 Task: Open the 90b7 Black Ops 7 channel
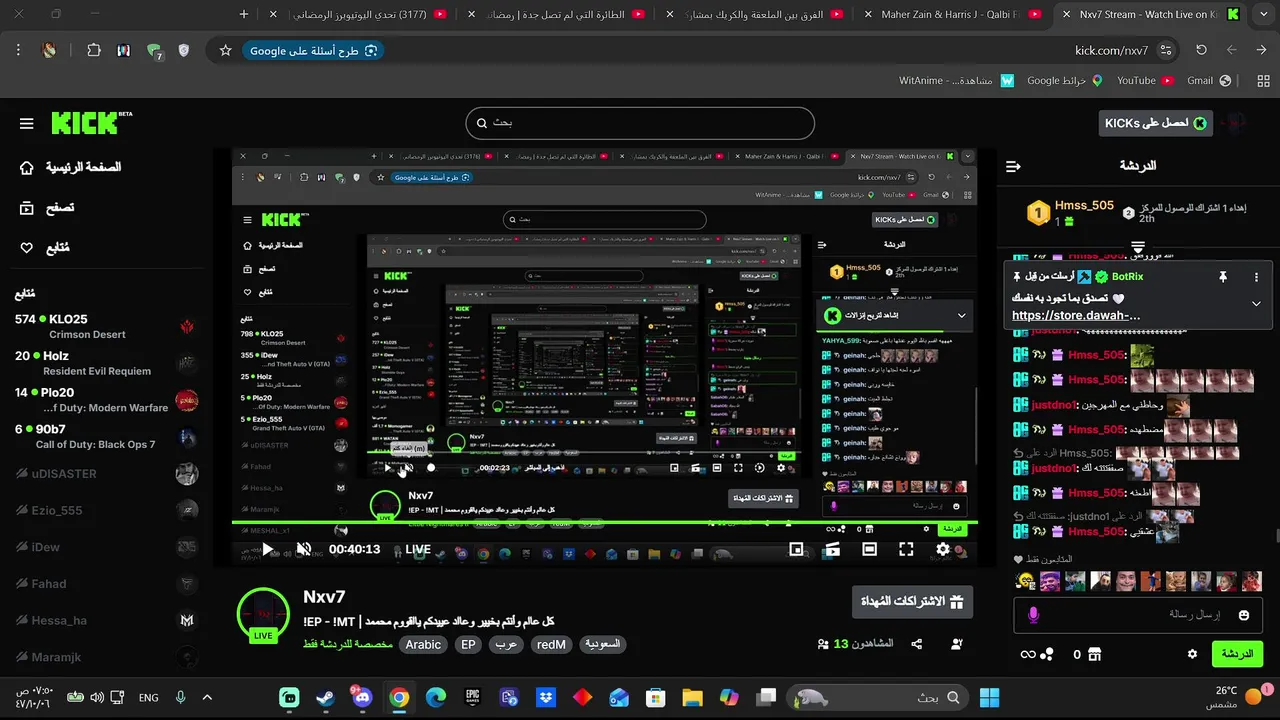105,436
